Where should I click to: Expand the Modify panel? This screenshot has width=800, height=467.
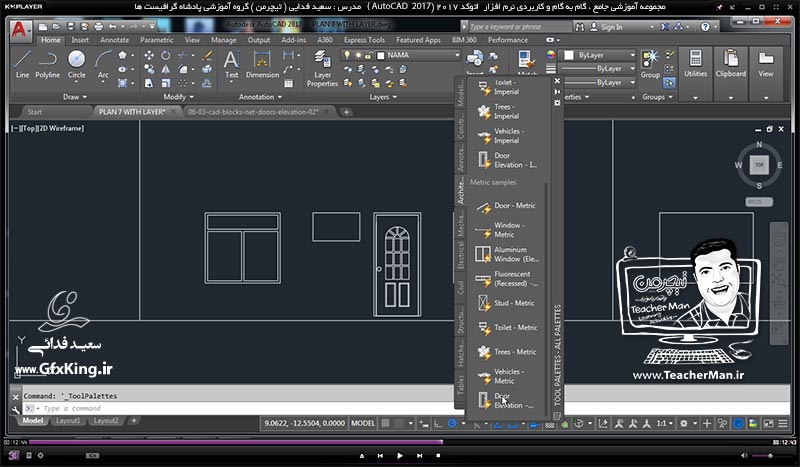(178, 97)
